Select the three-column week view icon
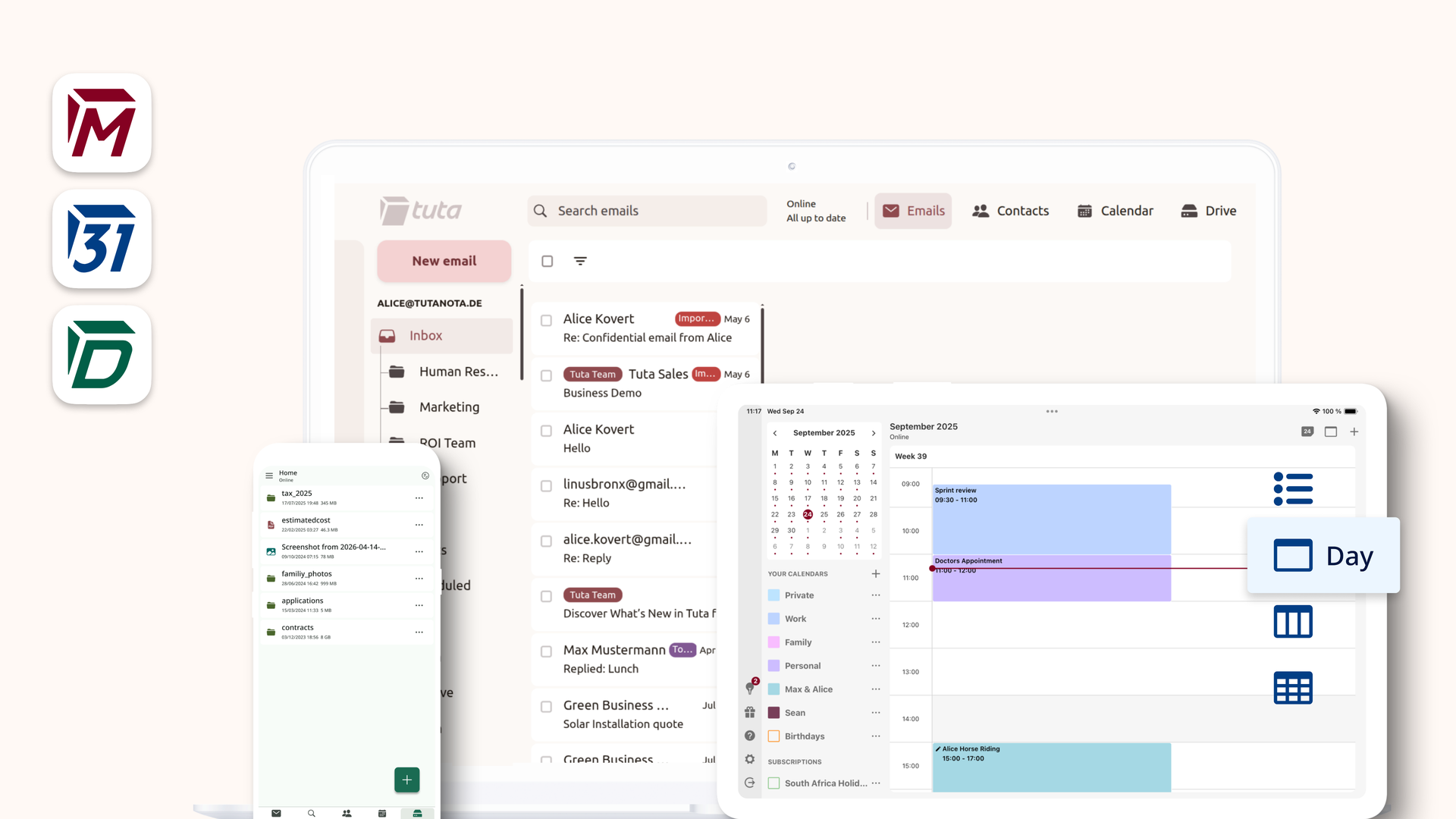Screen dimensions: 1456x819 point(1293,621)
